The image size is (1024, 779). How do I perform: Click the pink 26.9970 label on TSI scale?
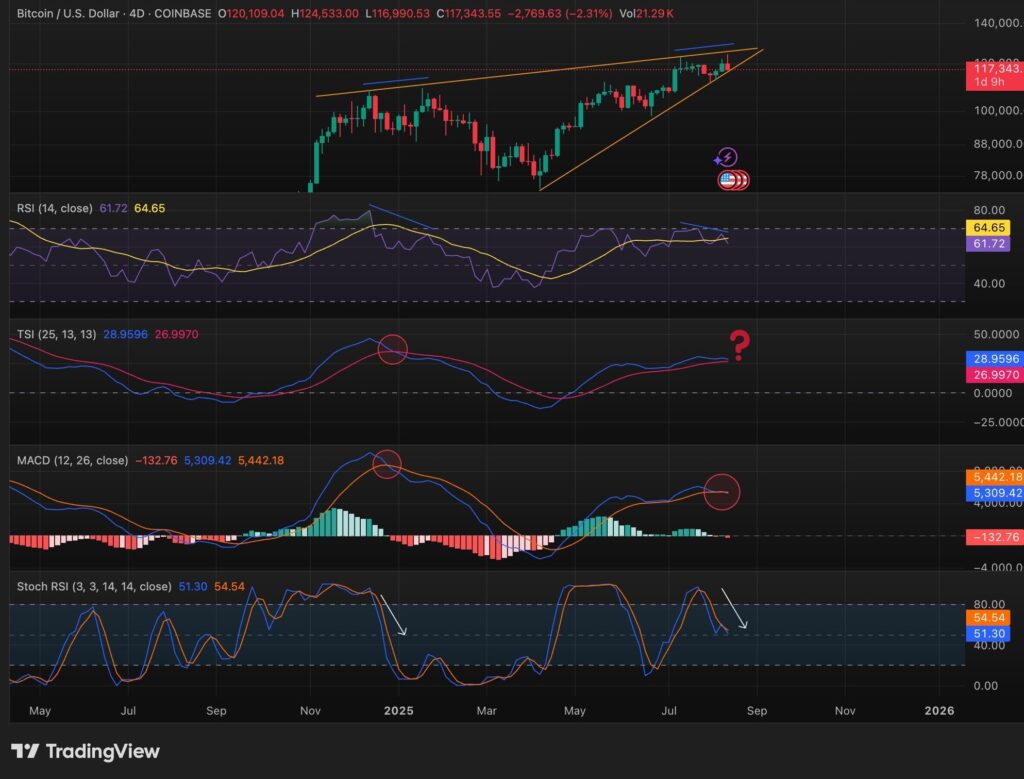tap(995, 375)
